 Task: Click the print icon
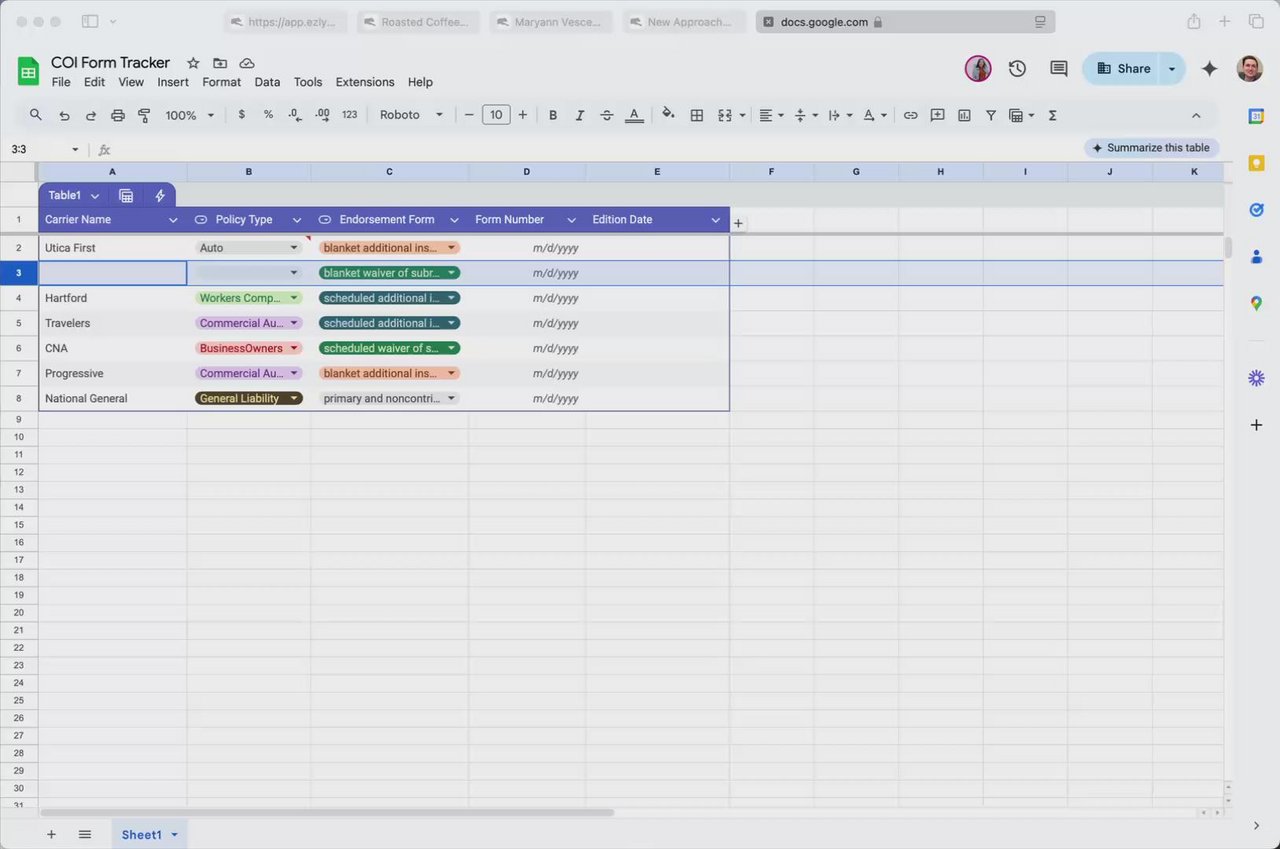(118, 115)
